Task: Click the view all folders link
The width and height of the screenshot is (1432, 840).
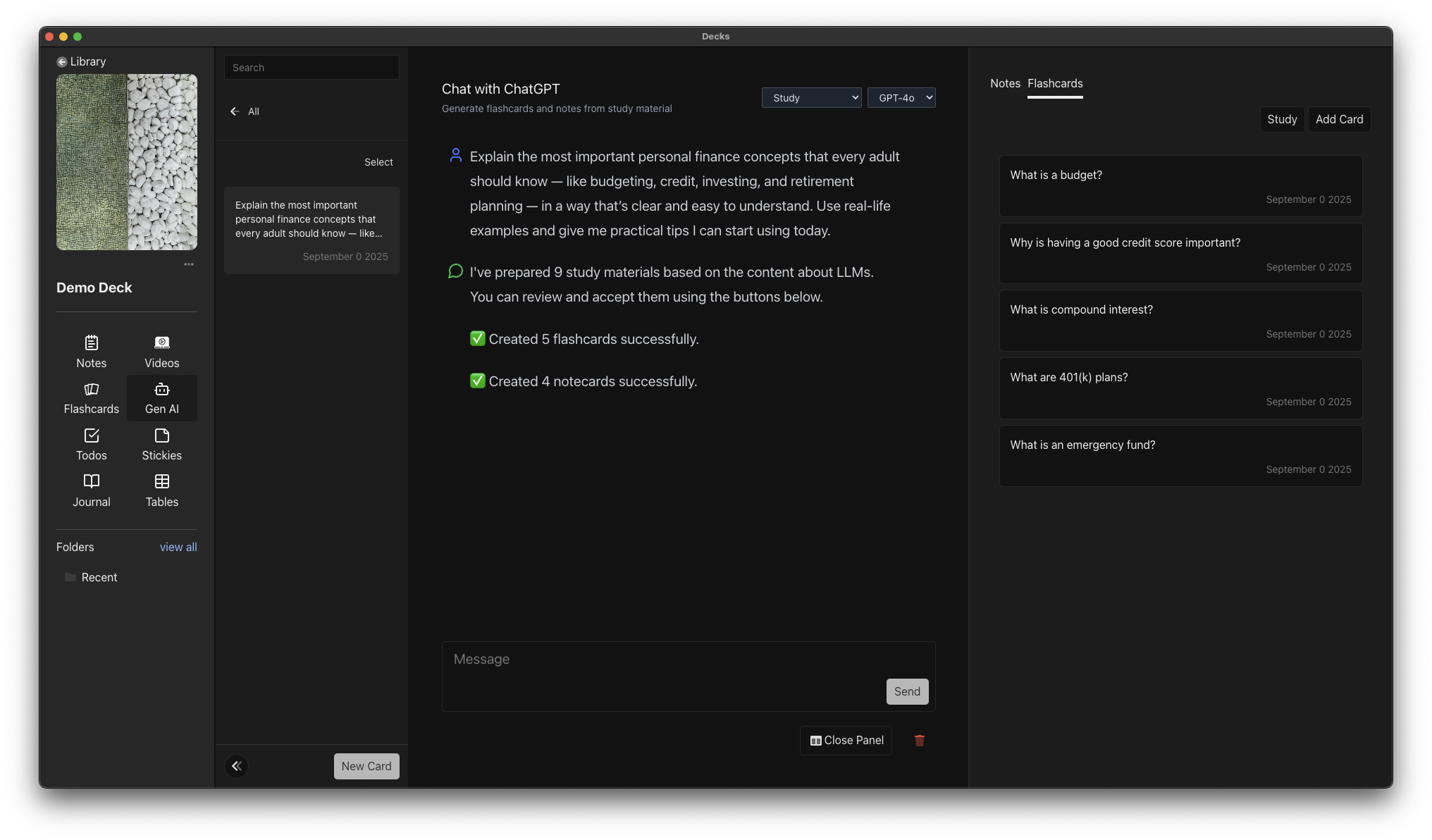Action: click(x=178, y=548)
